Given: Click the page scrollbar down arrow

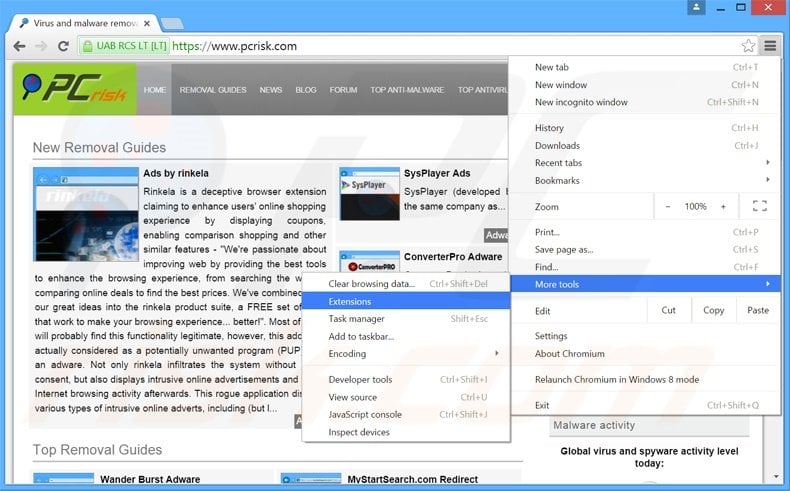Looking at the screenshot, I should tap(776, 476).
